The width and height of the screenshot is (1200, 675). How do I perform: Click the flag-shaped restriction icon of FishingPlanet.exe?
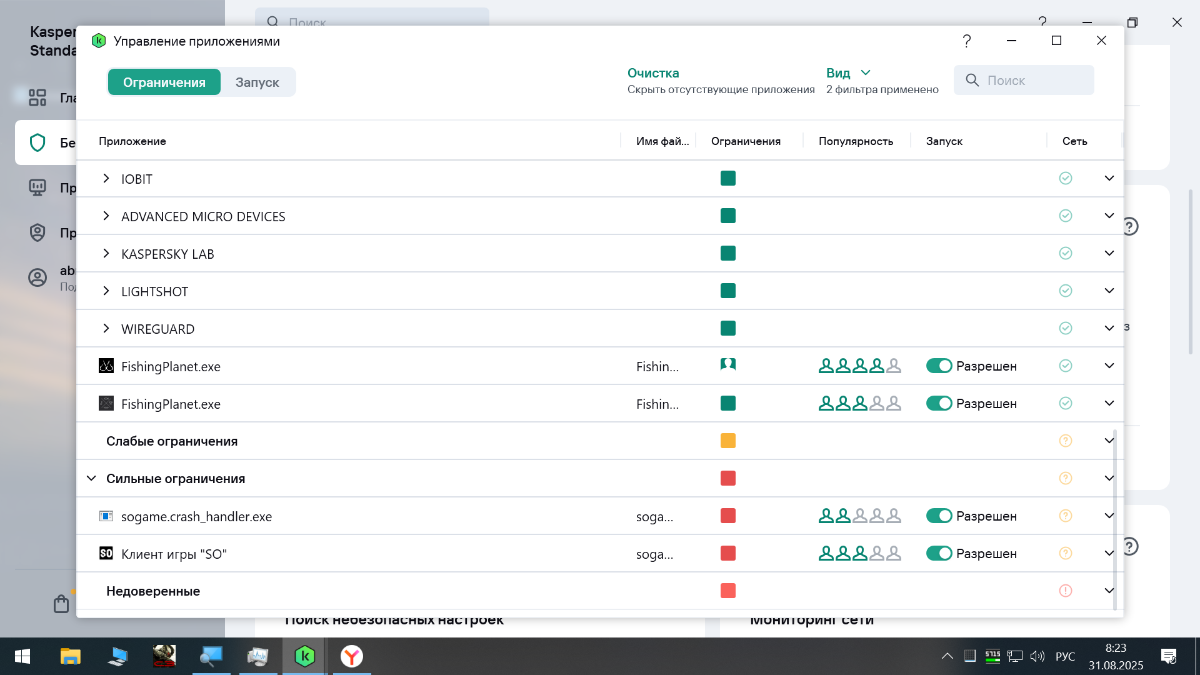(728, 366)
